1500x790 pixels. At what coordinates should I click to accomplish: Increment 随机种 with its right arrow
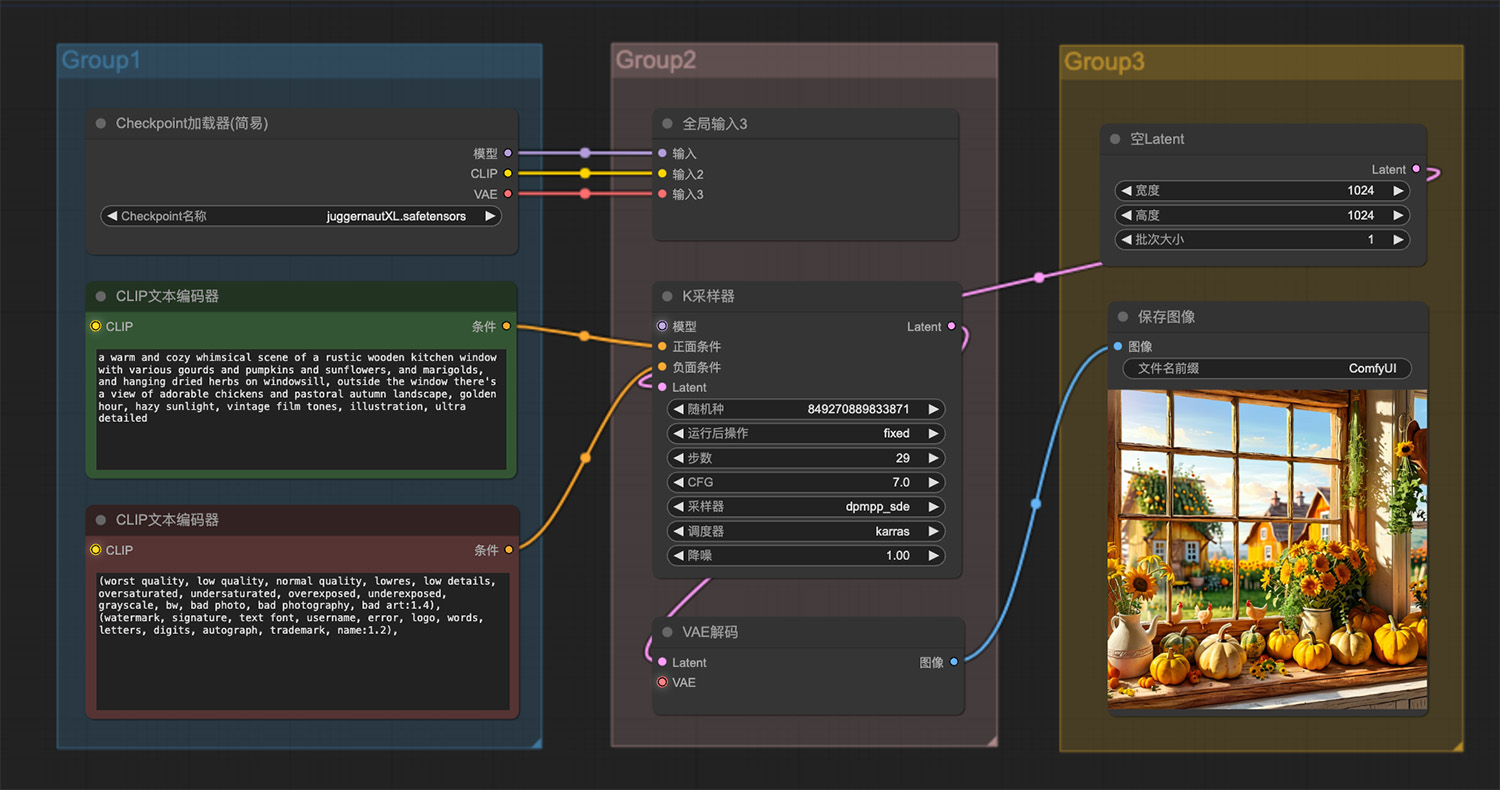click(x=933, y=409)
